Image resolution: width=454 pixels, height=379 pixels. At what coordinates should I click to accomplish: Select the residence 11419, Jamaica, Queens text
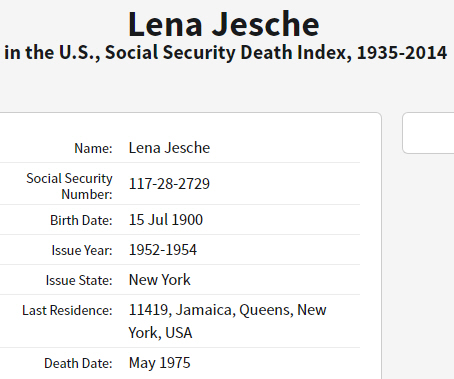coord(211,310)
